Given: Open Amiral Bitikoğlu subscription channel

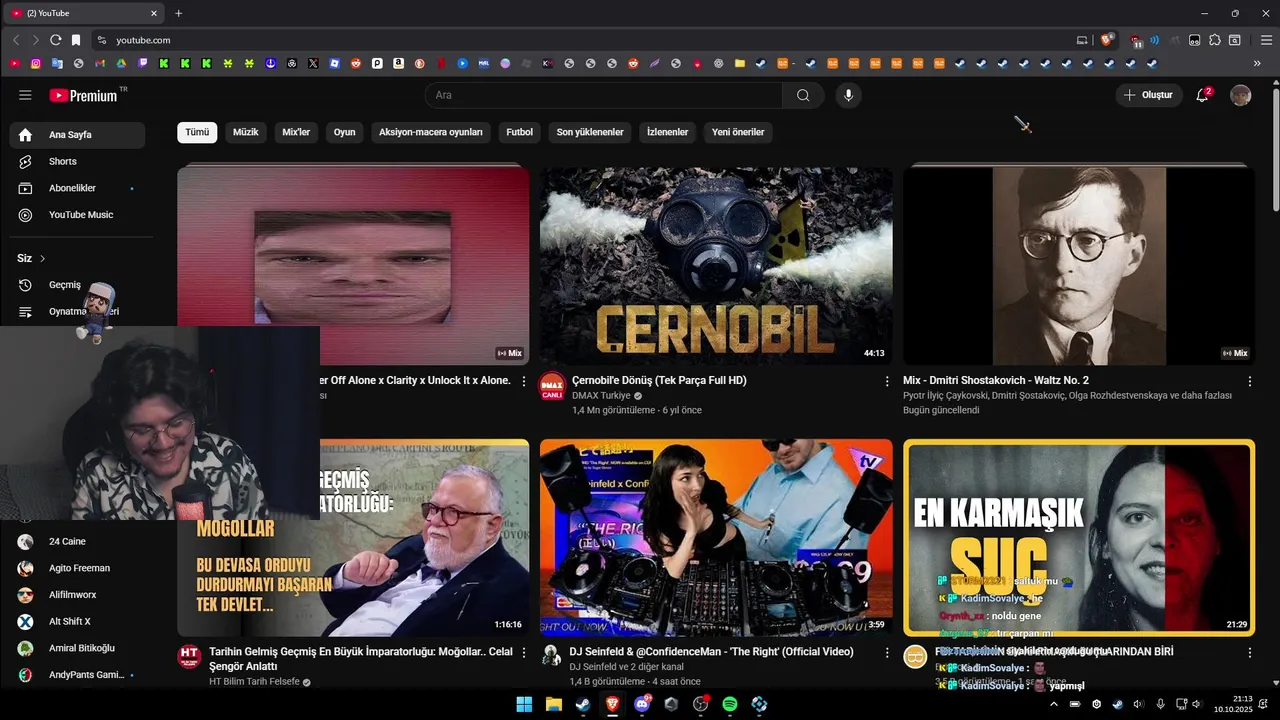Looking at the screenshot, I should click(77, 648).
